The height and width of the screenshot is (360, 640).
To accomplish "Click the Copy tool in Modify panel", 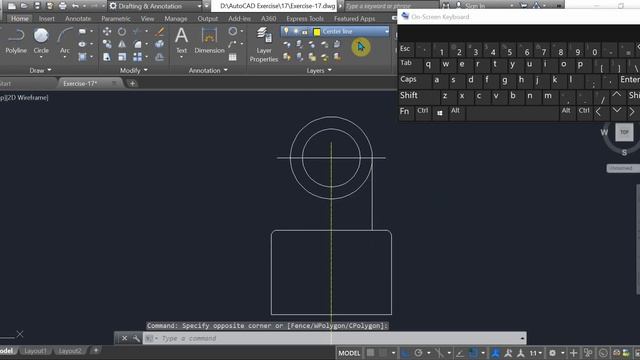I will click(107, 44).
